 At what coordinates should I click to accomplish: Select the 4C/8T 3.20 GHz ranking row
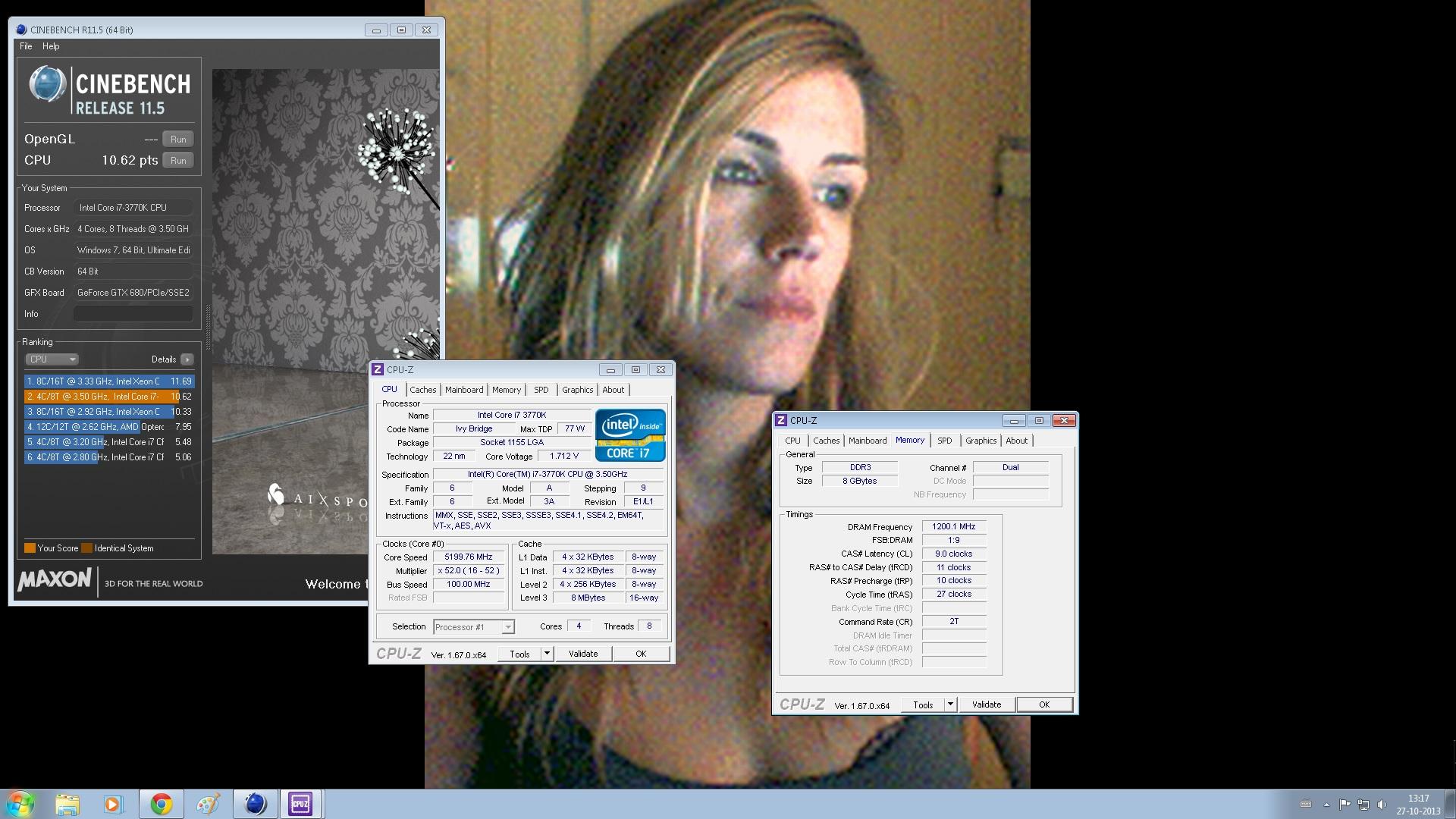(109, 442)
